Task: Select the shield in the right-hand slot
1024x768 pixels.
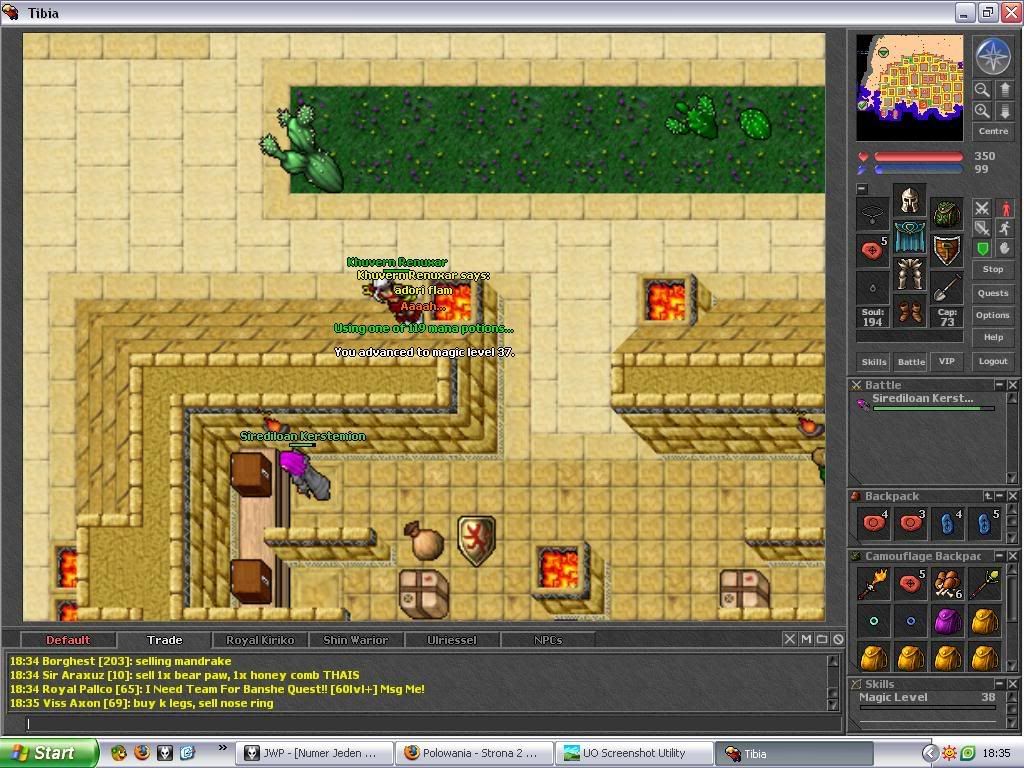Action: pos(946,250)
